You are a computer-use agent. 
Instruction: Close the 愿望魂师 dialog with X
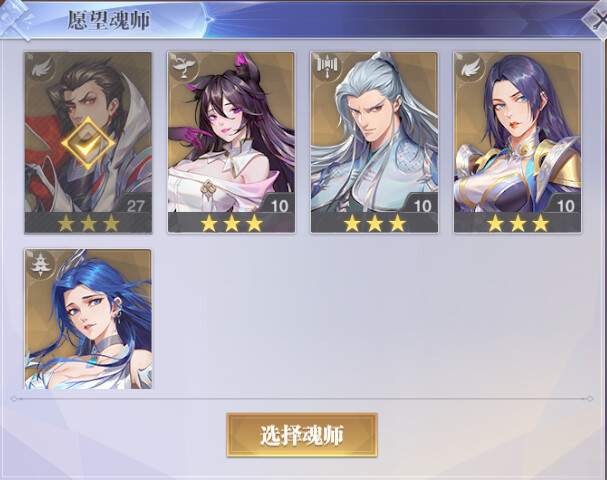(x=596, y=20)
